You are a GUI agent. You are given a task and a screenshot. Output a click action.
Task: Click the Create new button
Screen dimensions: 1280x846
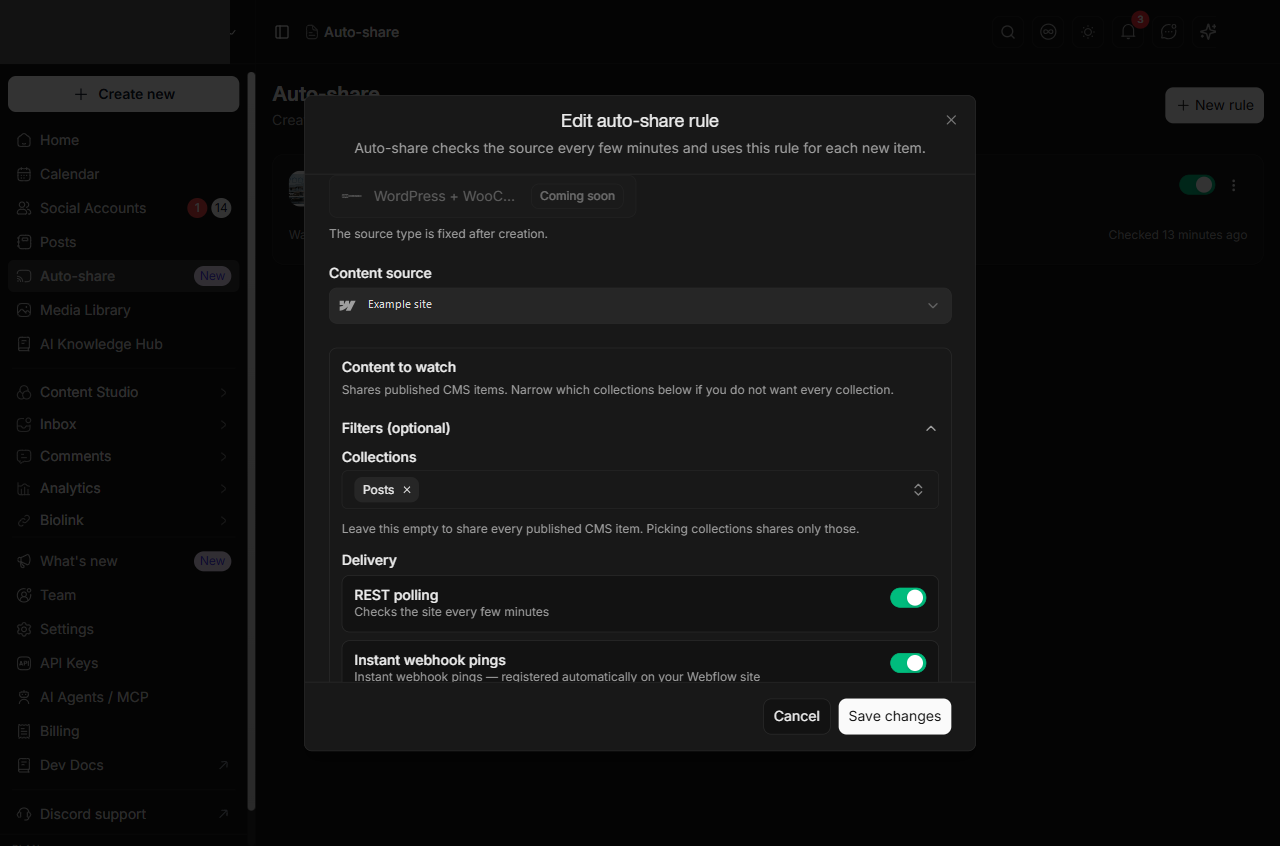pos(123,94)
